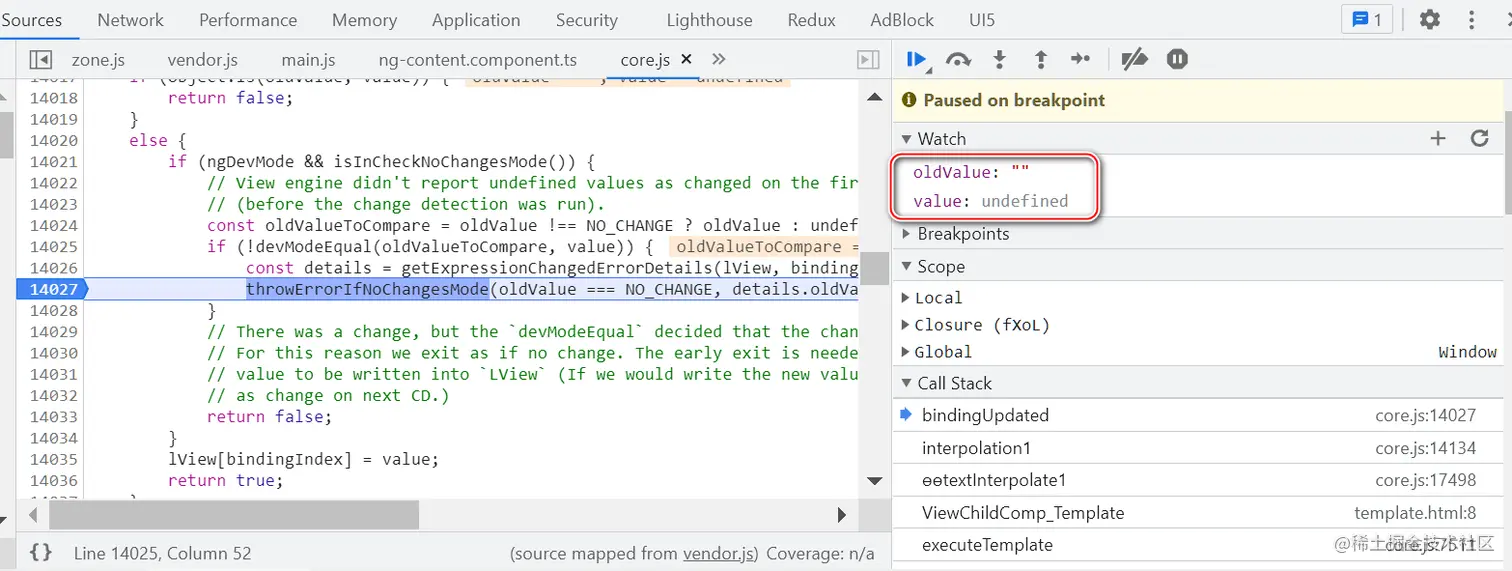This screenshot has width=1512, height=571.
Task: Open the vendor.js source map link
Action: pyautogui.click(x=719, y=553)
